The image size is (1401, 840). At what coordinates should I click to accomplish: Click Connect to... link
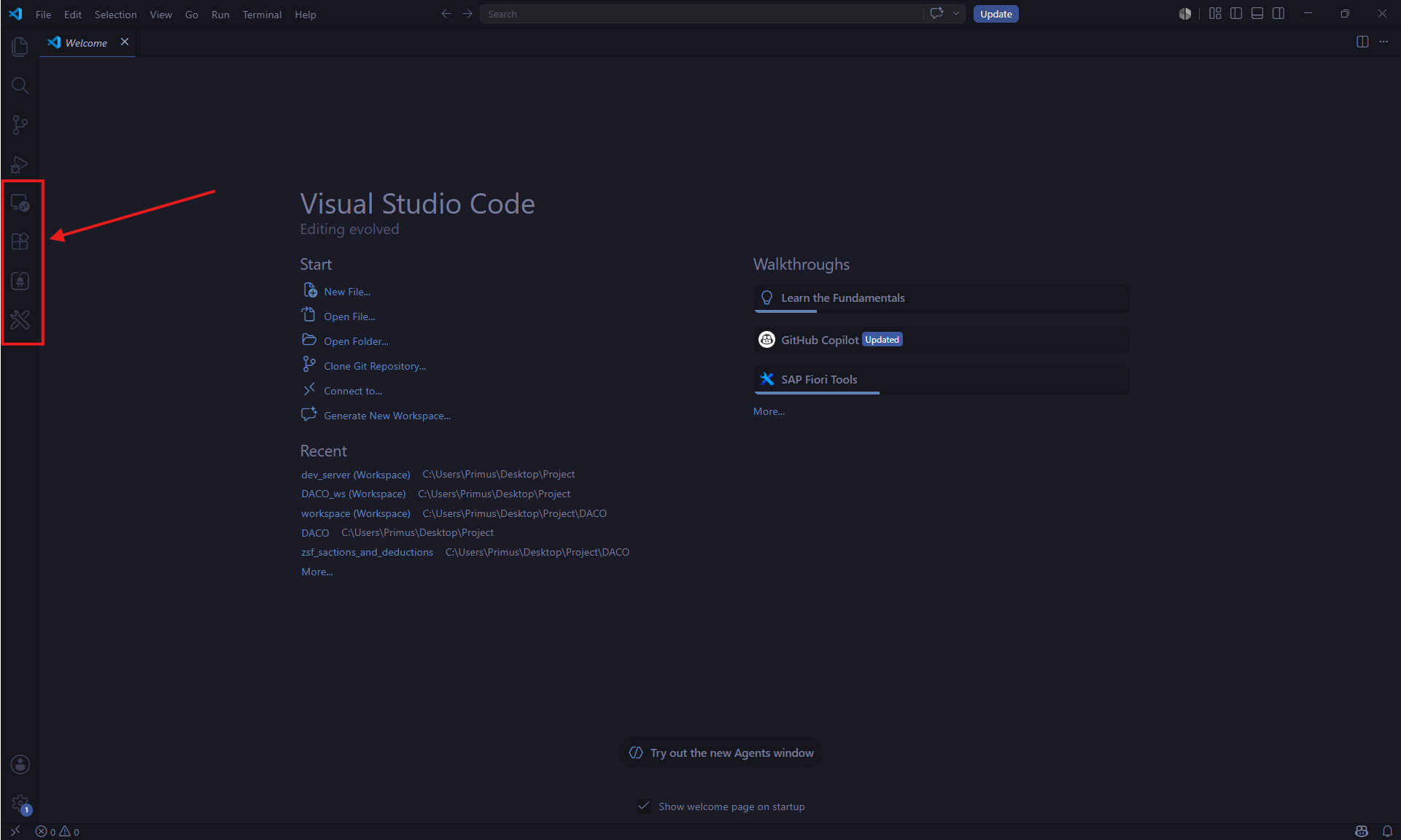[x=352, y=391]
